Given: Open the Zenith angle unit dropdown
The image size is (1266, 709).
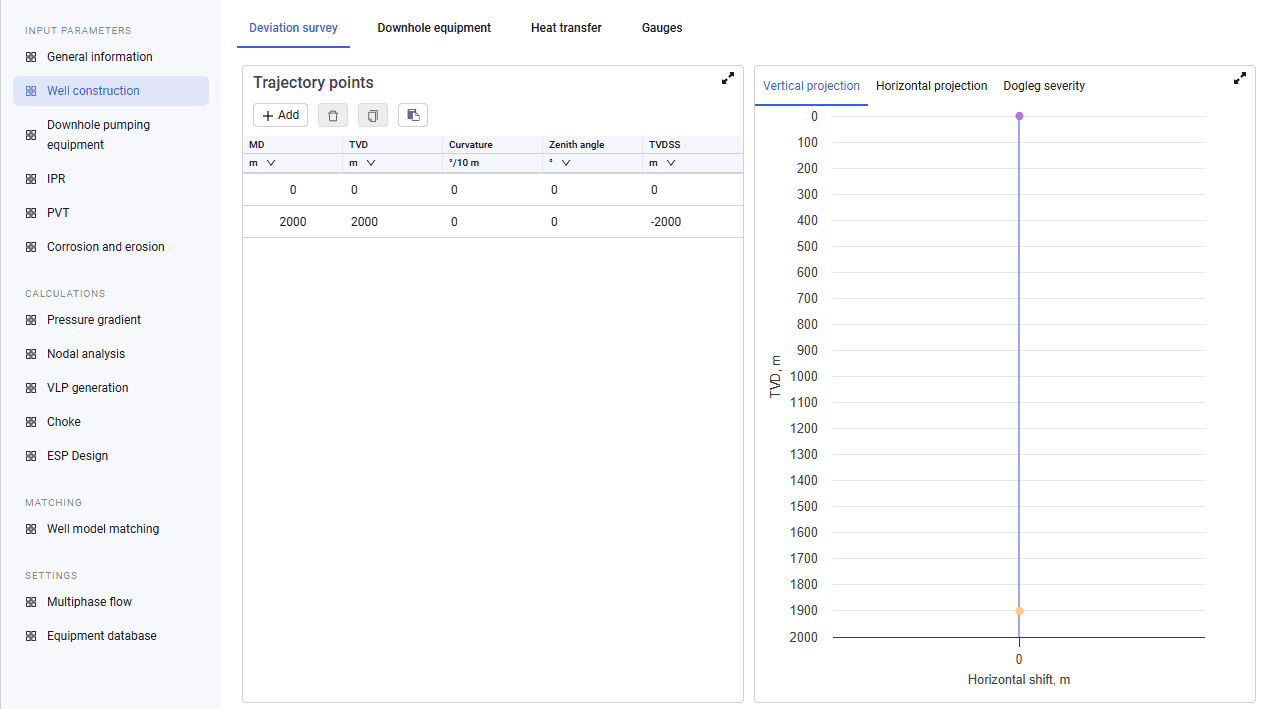Looking at the screenshot, I should [x=560, y=163].
